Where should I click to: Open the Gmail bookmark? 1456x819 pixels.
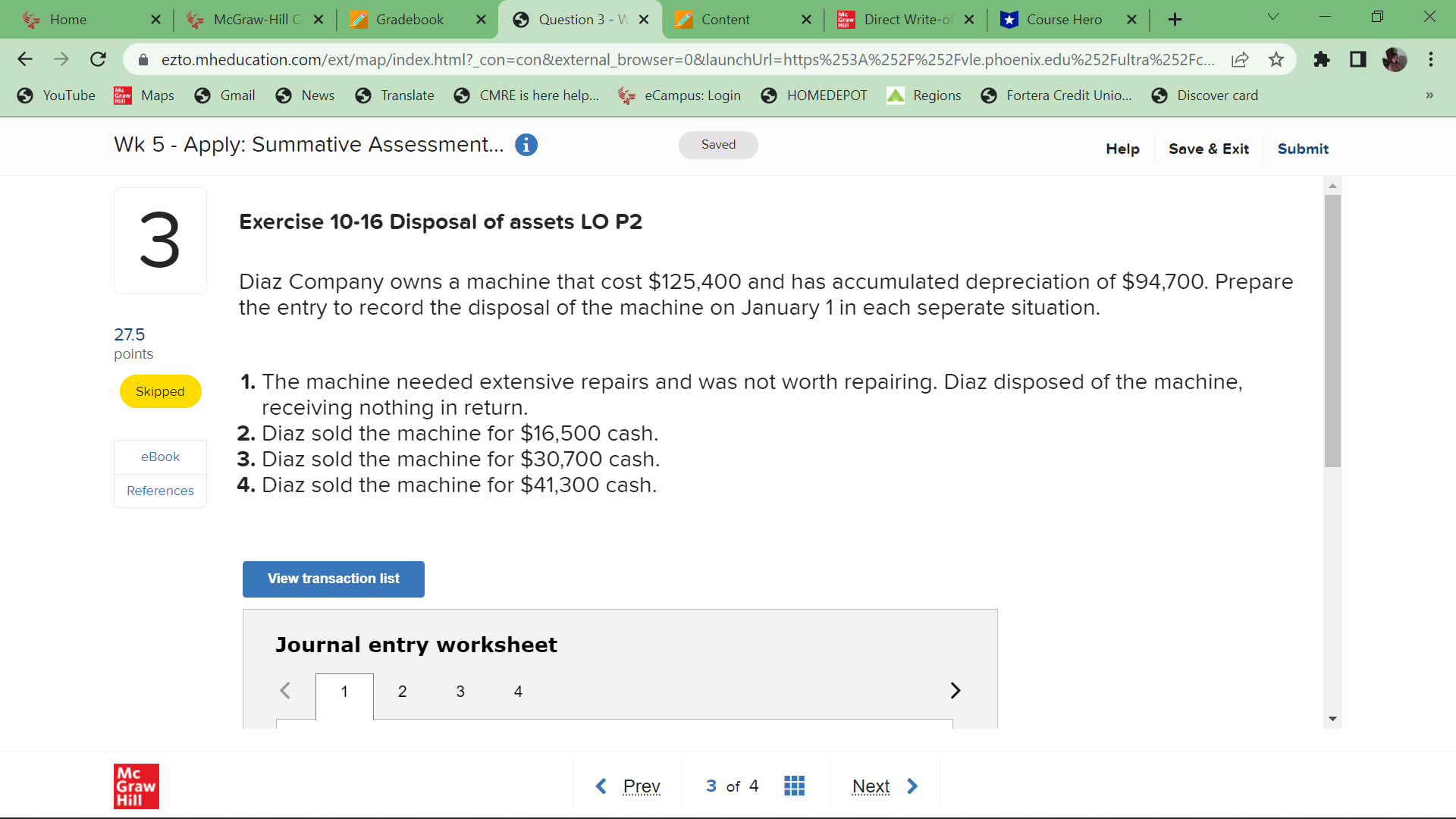click(x=224, y=95)
